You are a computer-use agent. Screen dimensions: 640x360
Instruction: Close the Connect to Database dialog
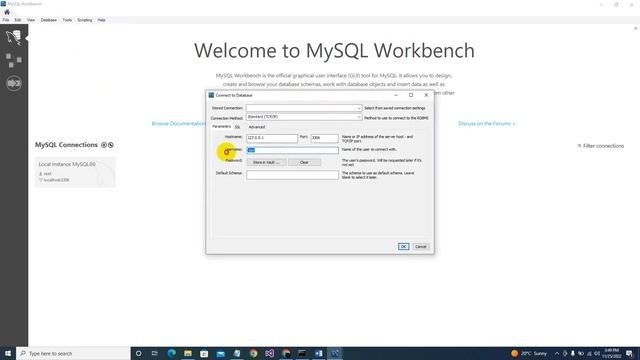click(426, 95)
